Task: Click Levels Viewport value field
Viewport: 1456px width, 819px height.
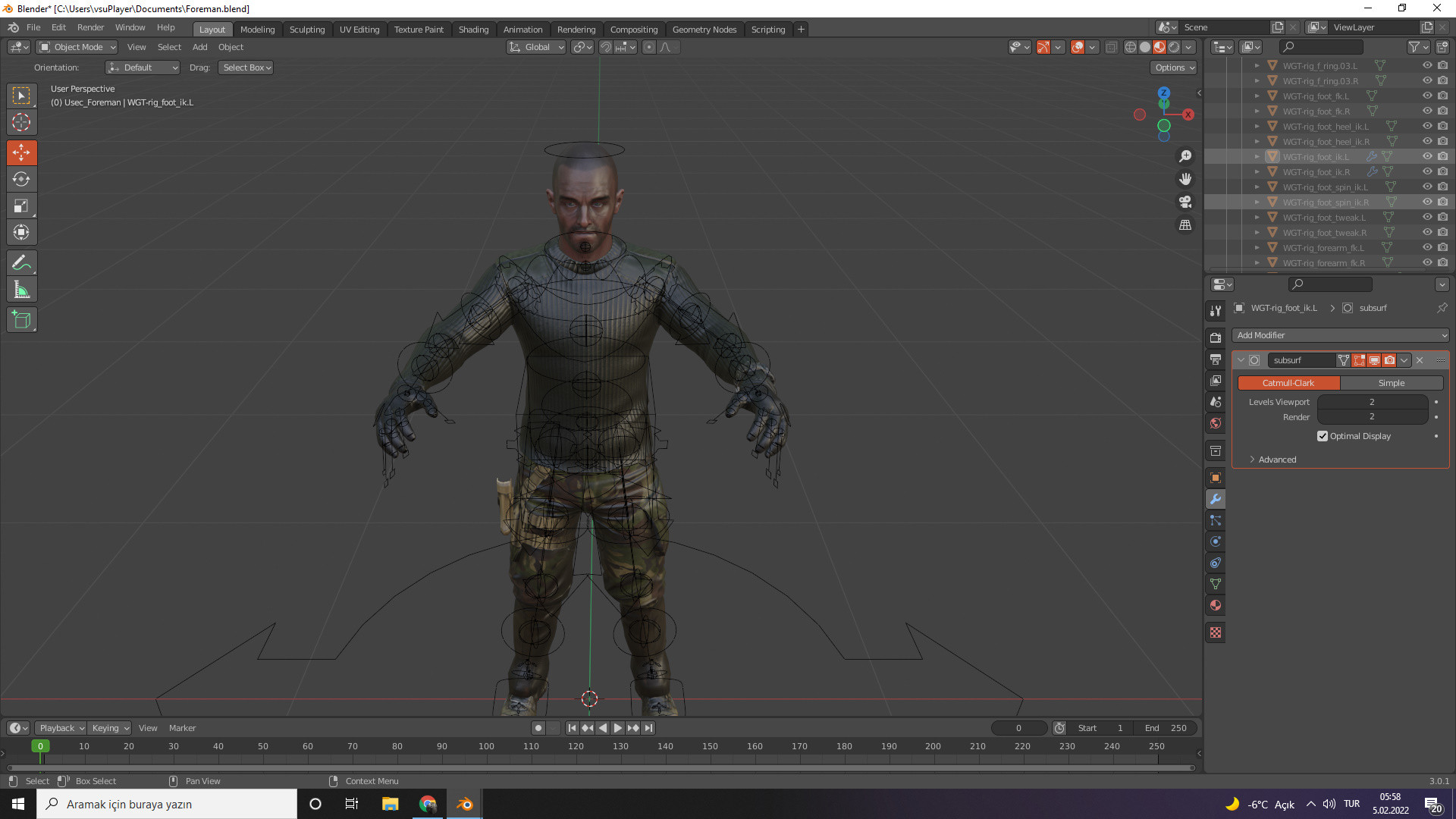Action: (x=1372, y=402)
